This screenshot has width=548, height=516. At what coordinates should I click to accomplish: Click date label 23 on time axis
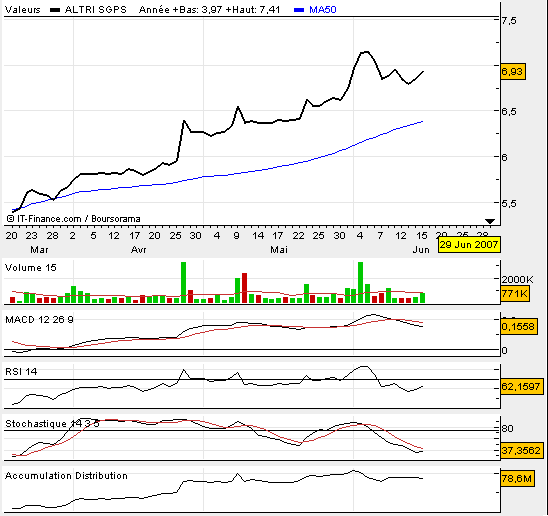(31, 236)
